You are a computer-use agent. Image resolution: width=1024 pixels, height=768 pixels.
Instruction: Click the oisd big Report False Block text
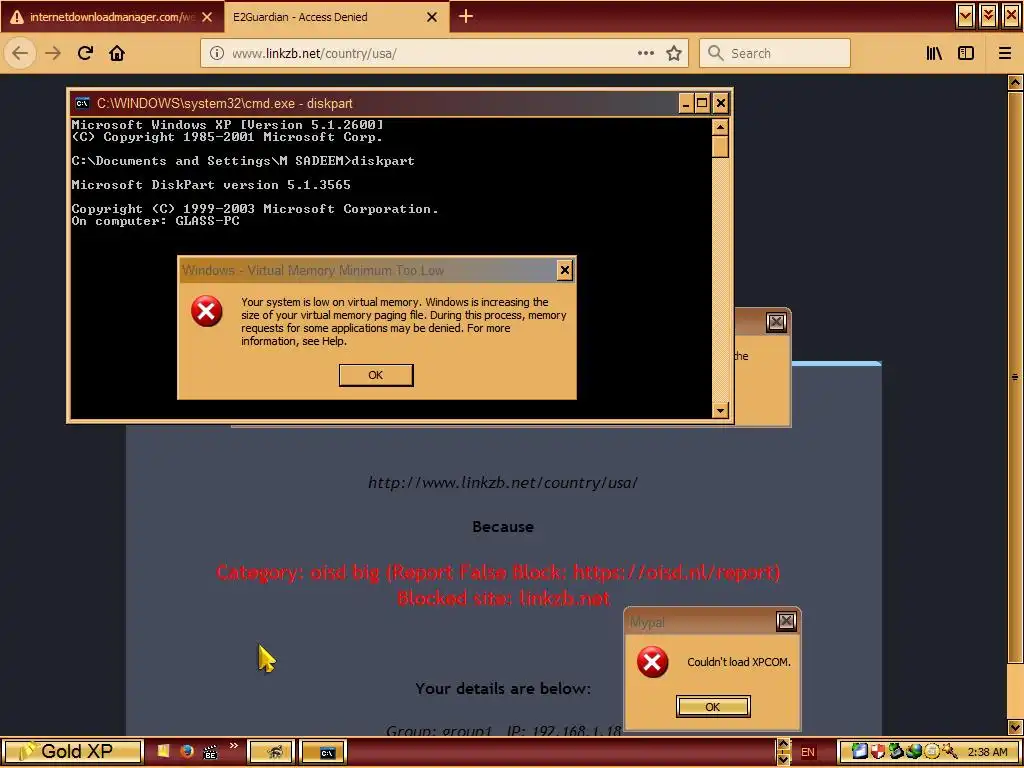point(498,573)
